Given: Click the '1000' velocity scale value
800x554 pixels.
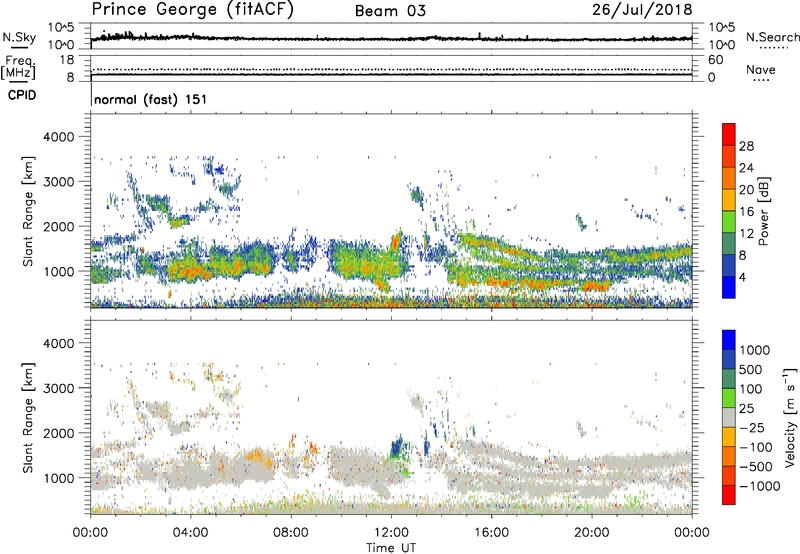Looking at the screenshot, I should 754,350.
